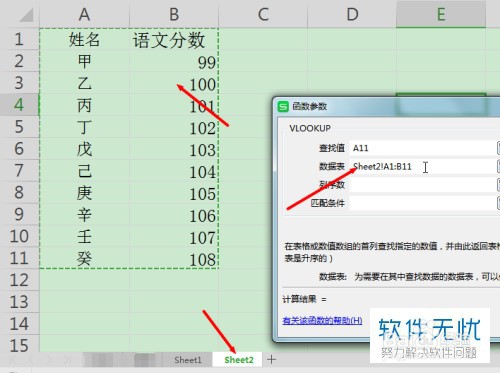Click cell 辛 in column A
This screenshot has height=373, width=500.
[84, 214]
